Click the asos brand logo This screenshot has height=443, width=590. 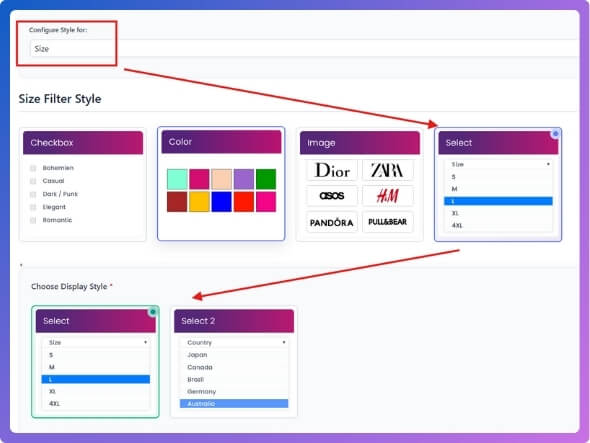pos(332,196)
